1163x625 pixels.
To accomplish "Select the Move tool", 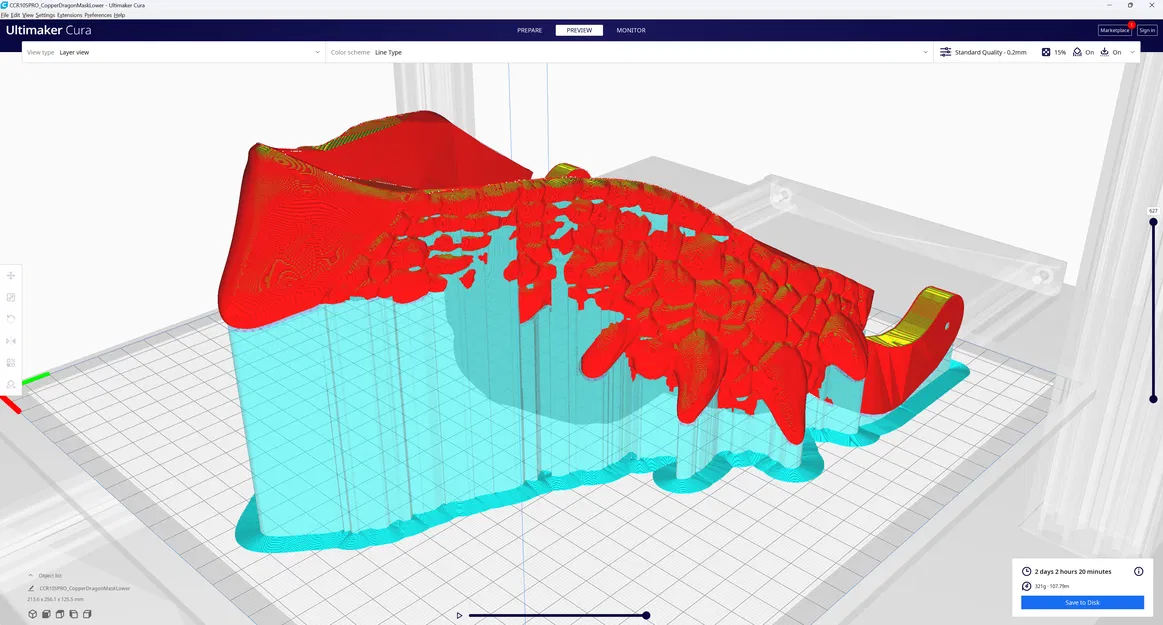I will coord(11,275).
